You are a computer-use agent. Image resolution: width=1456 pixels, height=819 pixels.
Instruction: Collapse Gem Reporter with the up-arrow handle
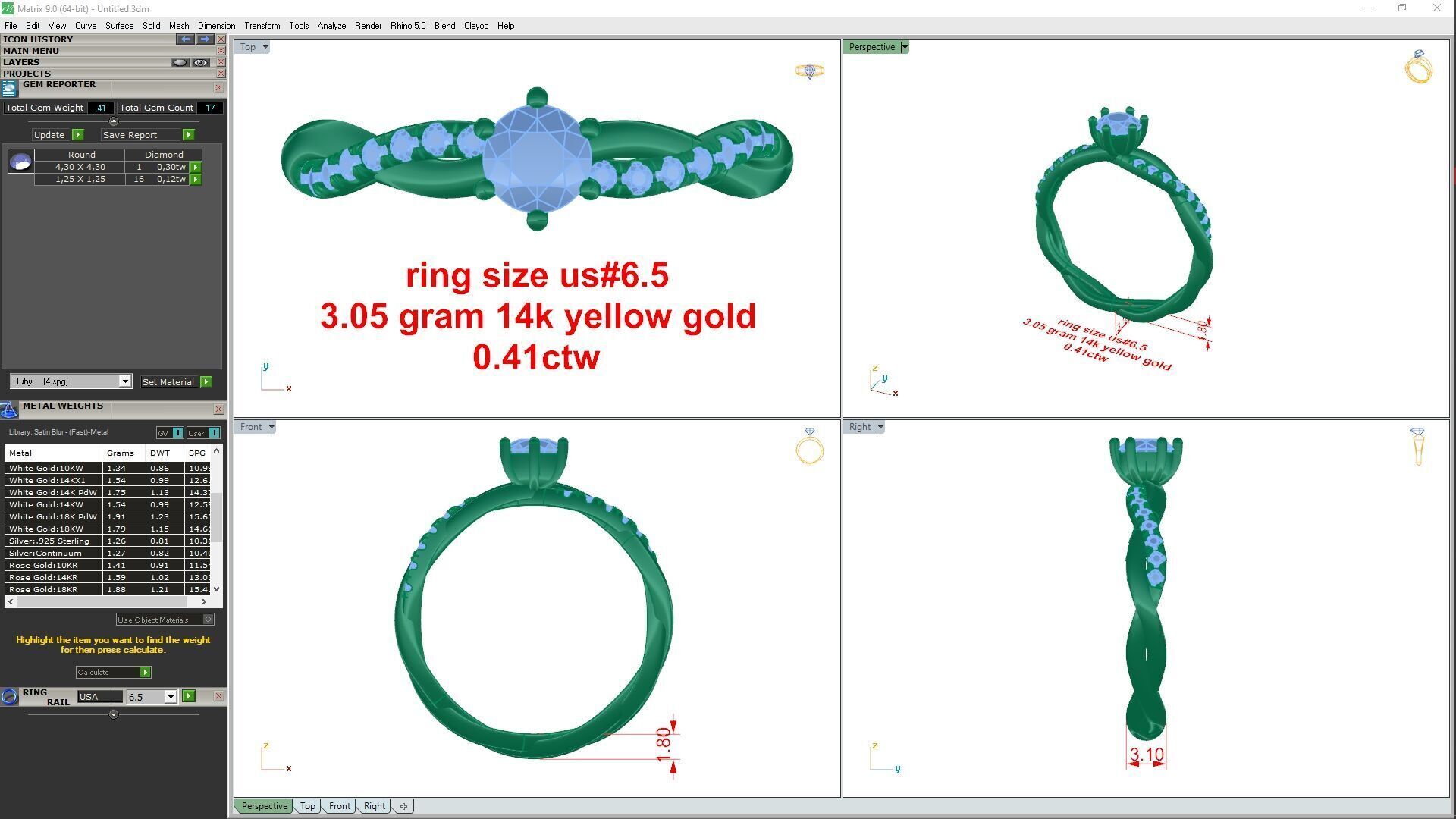click(x=114, y=121)
